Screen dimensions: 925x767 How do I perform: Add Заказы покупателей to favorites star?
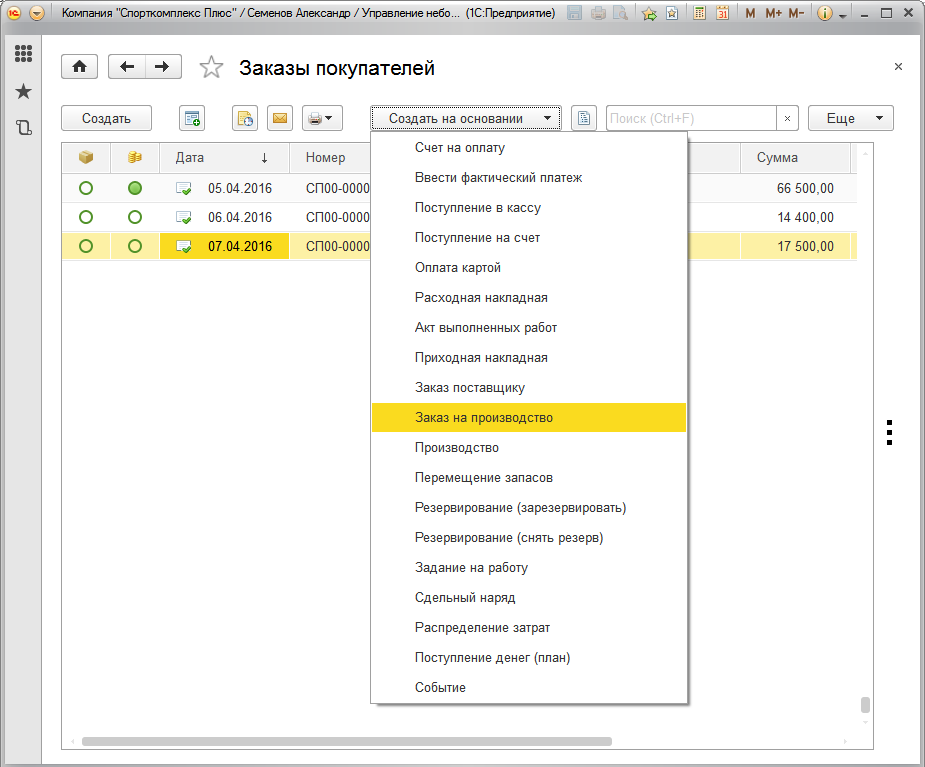pos(211,67)
